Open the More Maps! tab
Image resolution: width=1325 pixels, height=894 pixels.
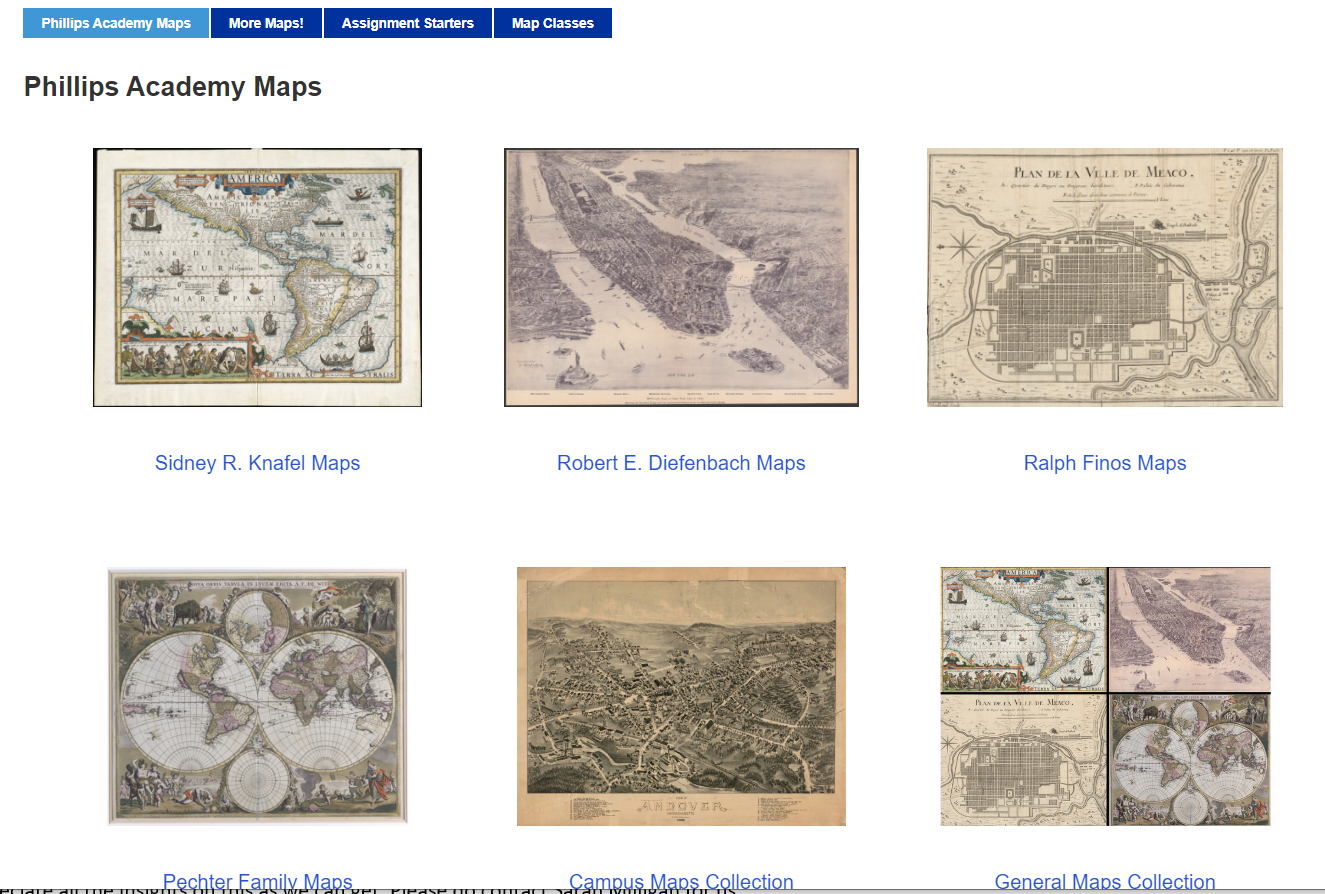266,23
